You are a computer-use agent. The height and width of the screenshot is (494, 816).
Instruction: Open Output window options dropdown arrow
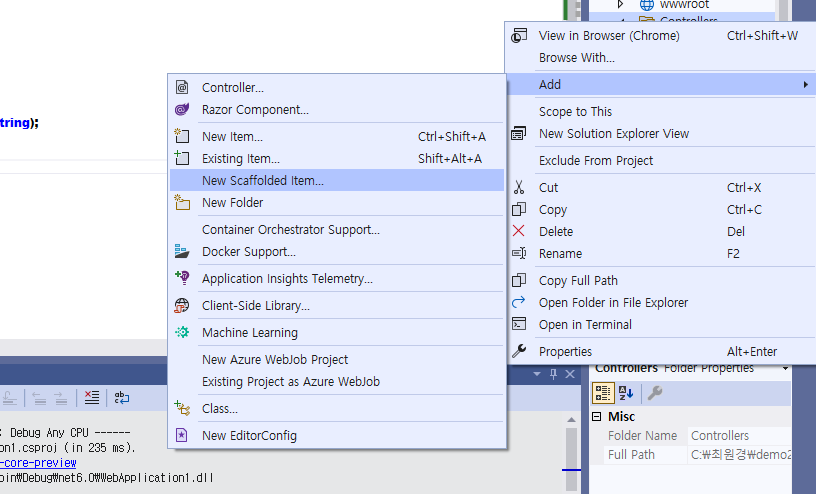pos(537,374)
